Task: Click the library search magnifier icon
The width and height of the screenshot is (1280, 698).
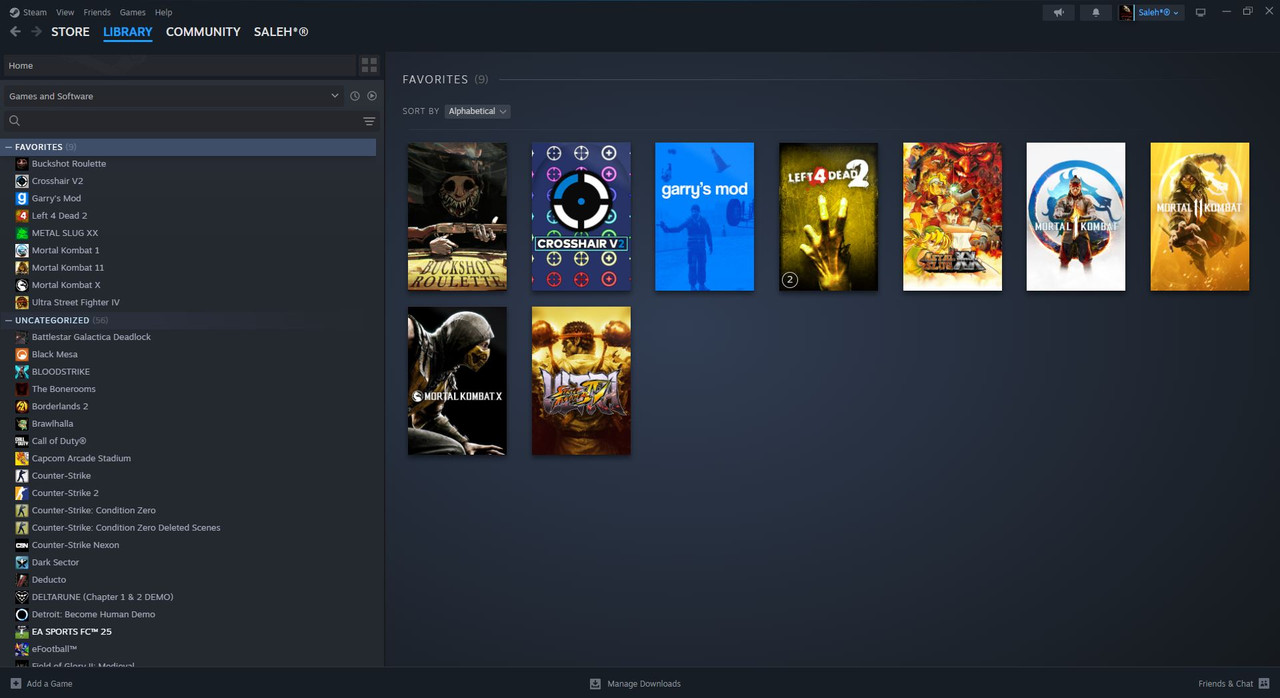Action: 15,121
